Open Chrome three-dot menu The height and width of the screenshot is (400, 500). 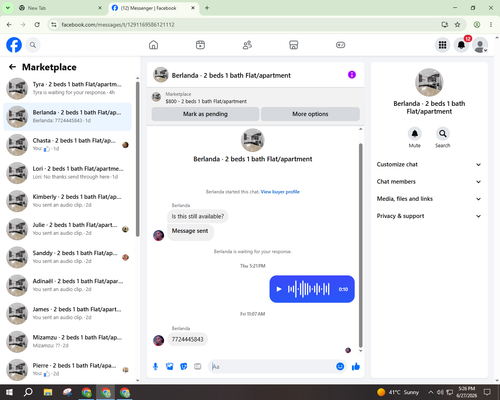[x=491, y=24]
